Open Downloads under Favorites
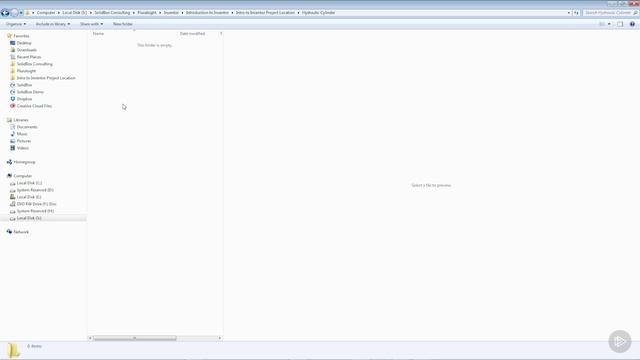Viewport: 640px width, 360px height. pyautogui.click(x=27, y=50)
